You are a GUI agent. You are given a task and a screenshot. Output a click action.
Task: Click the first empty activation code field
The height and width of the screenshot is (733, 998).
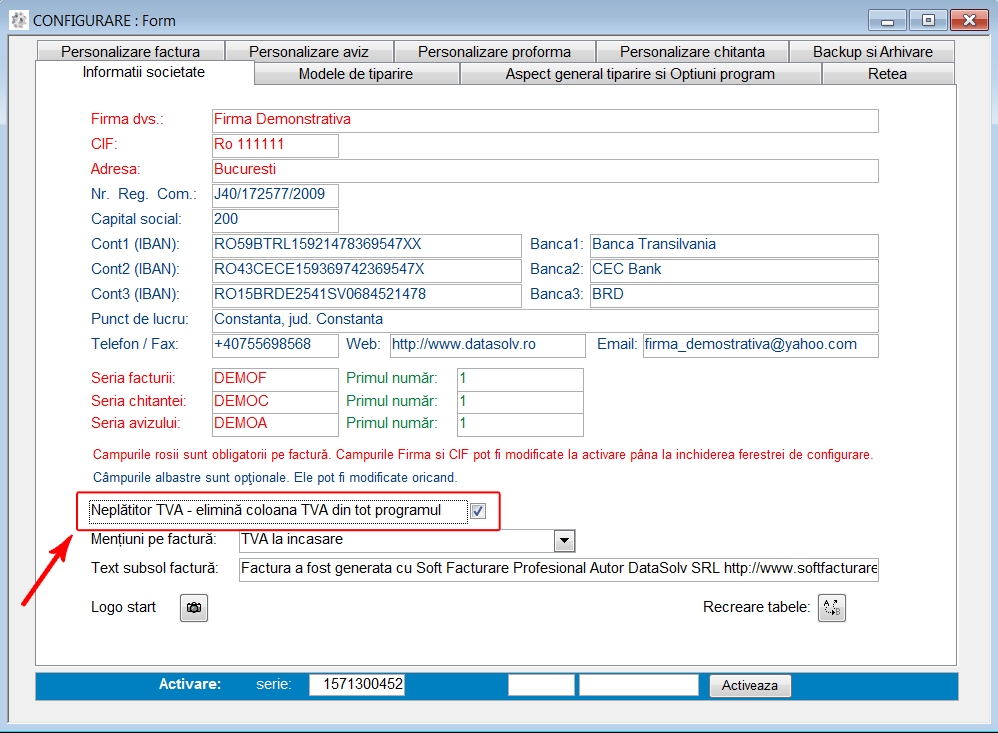(541, 685)
